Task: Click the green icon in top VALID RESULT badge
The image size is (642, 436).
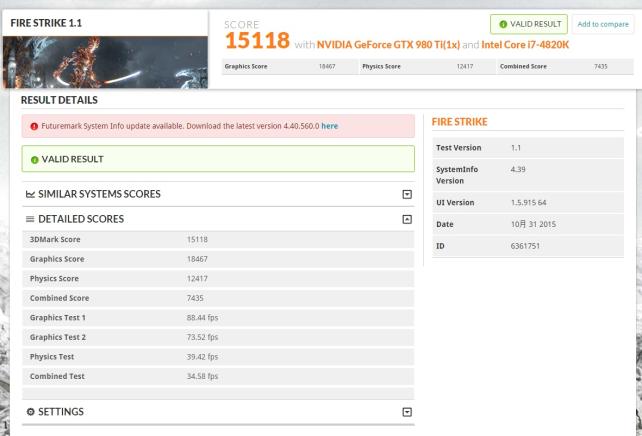Action: 503,24
